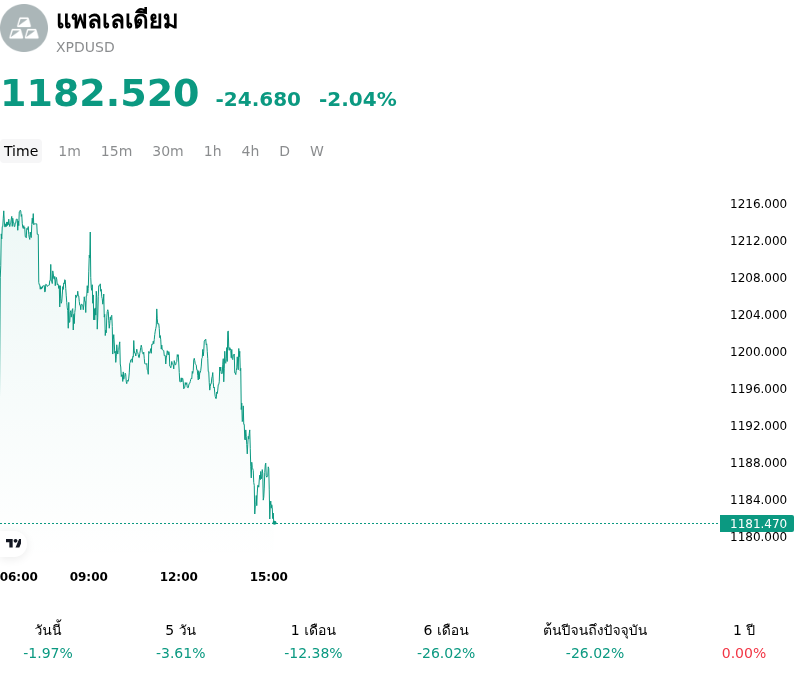Choose the 30m interval
The height and width of the screenshot is (673, 800).
pyautogui.click(x=168, y=151)
